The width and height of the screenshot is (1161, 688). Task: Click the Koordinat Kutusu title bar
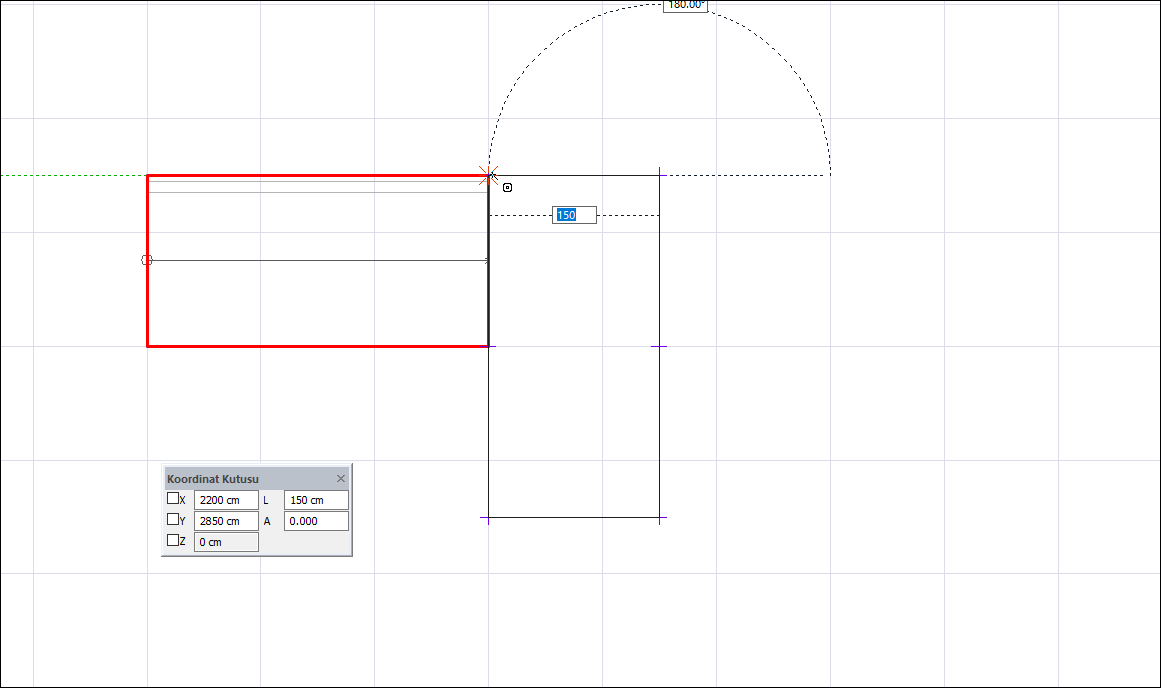tap(240, 479)
